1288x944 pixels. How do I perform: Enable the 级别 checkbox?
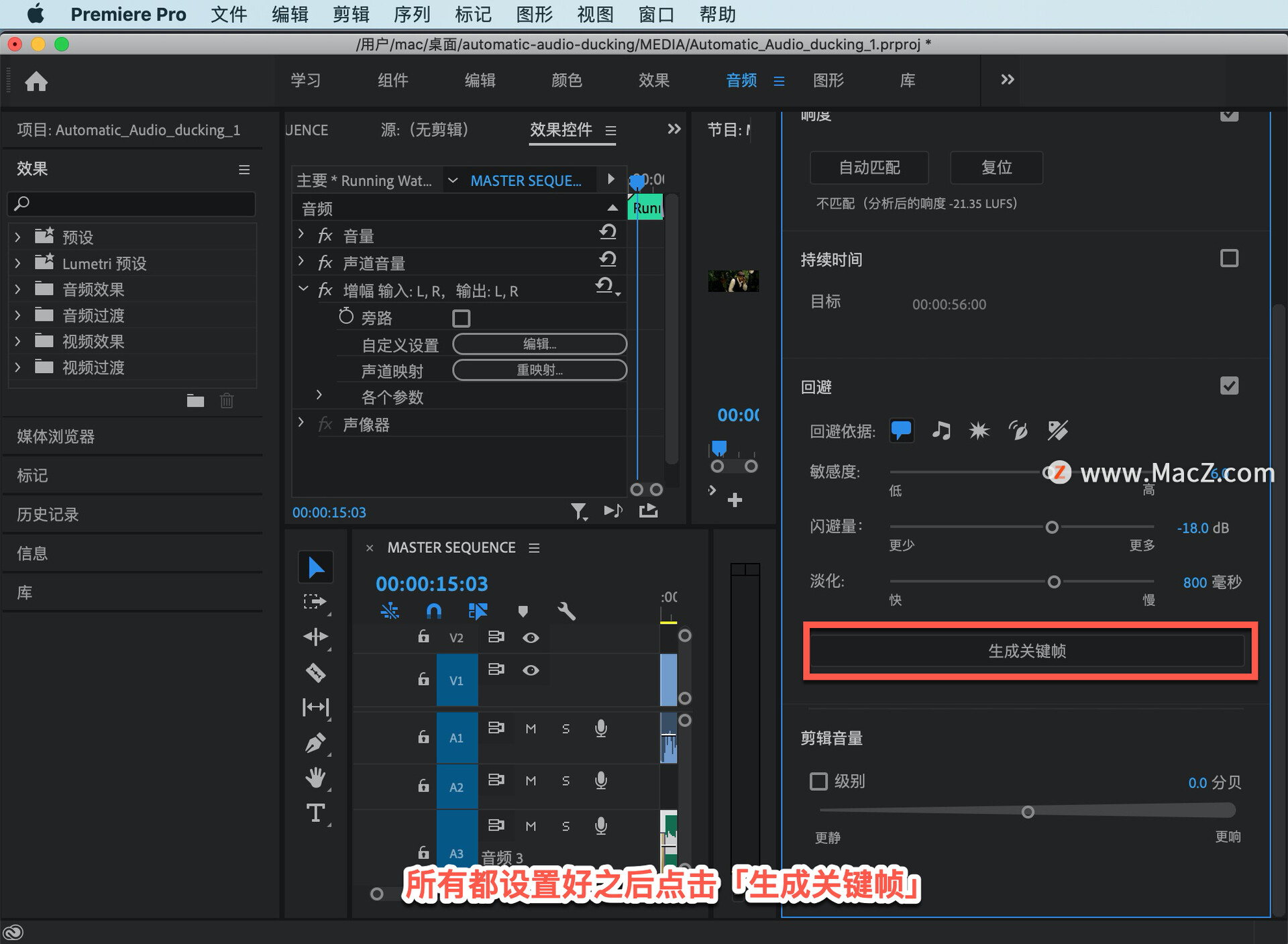point(818,782)
